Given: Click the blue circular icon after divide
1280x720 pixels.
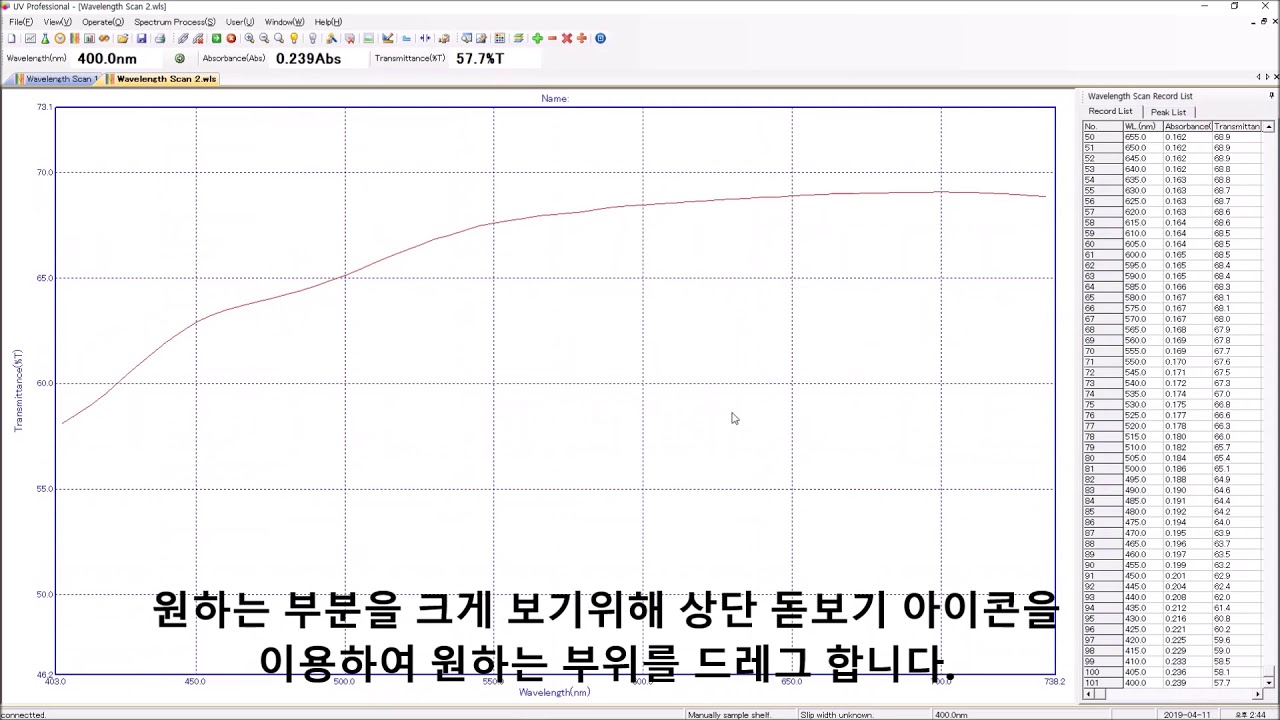Looking at the screenshot, I should coord(600,38).
